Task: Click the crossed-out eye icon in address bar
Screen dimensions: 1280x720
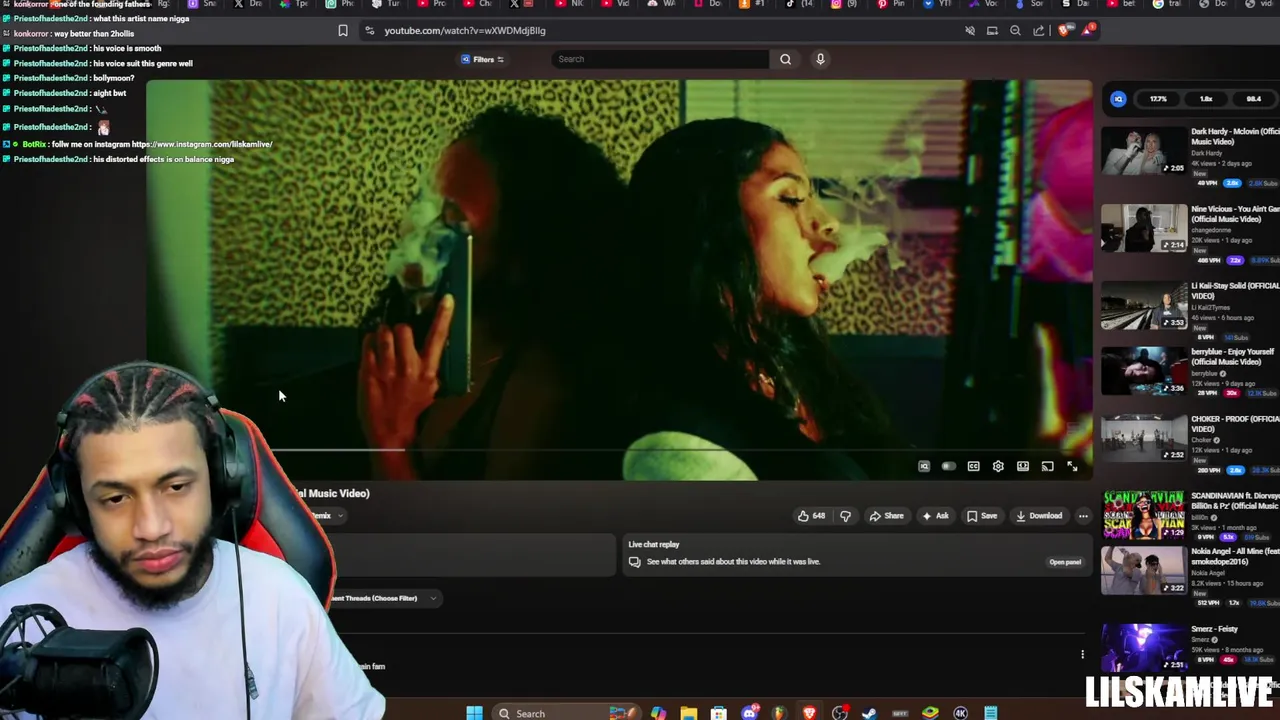Action: pyautogui.click(x=970, y=31)
